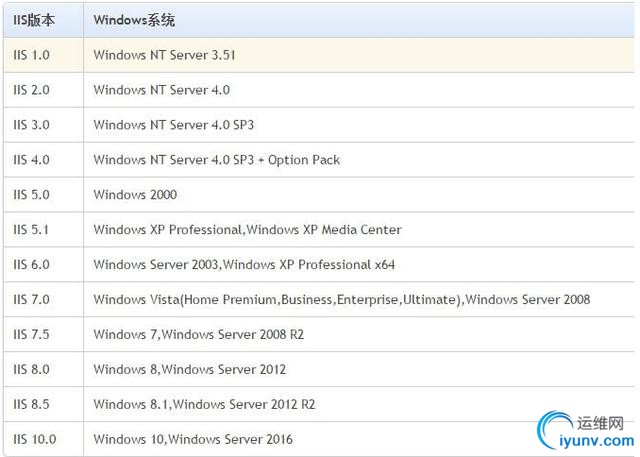Select the IIS 5.0 cell
640x457 pixels.
coord(31,195)
